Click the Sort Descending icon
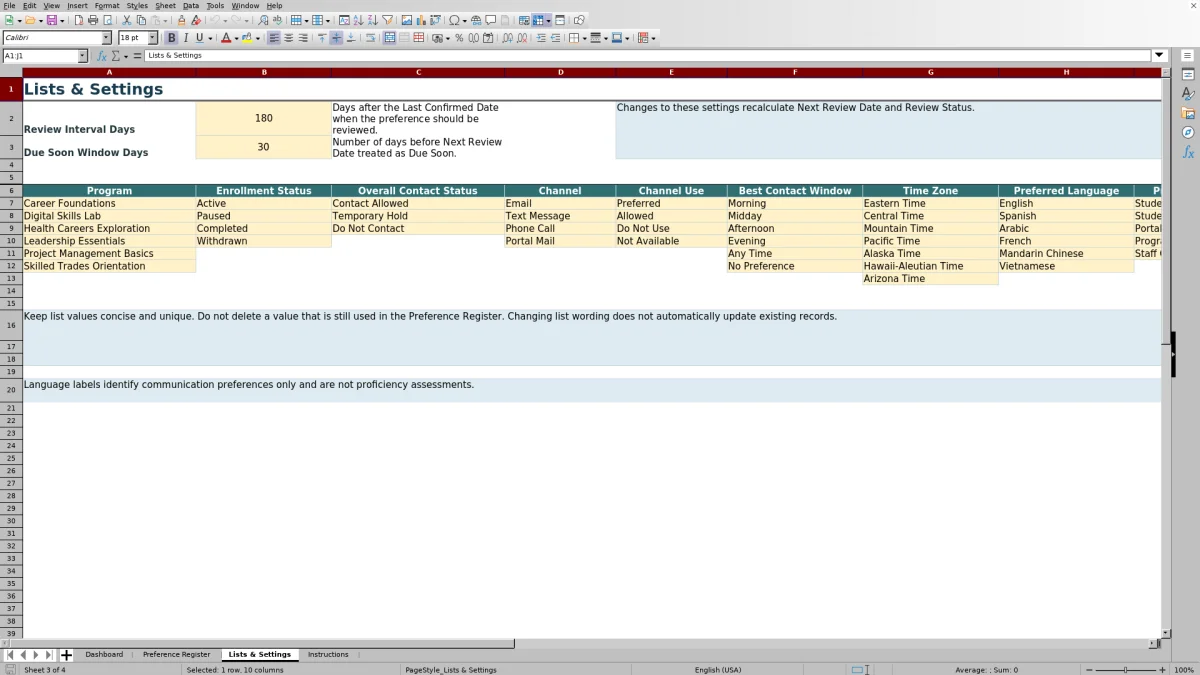The height and width of the screenshot is (675, 1200). point(372,20)
